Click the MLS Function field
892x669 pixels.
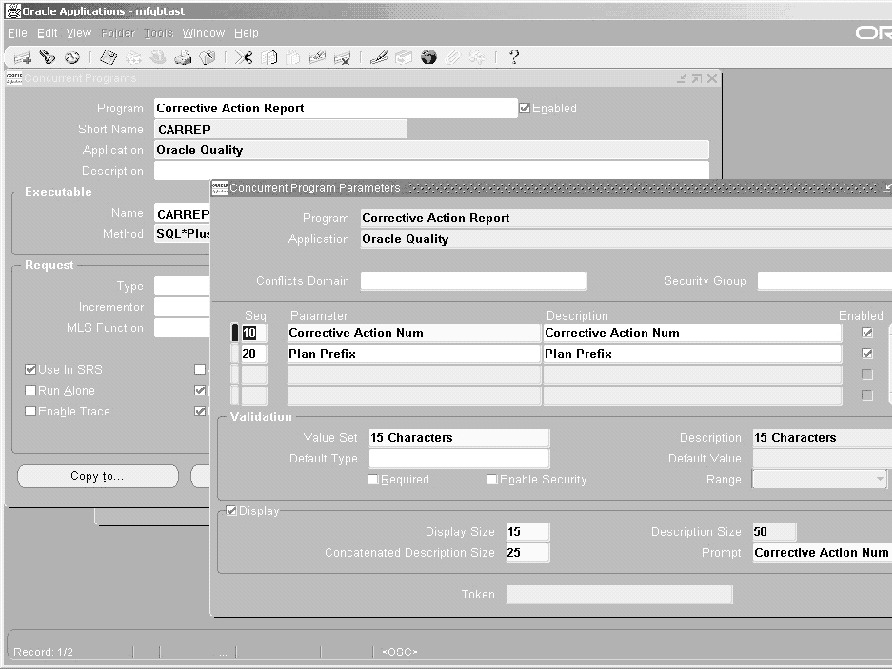(181, 327)
